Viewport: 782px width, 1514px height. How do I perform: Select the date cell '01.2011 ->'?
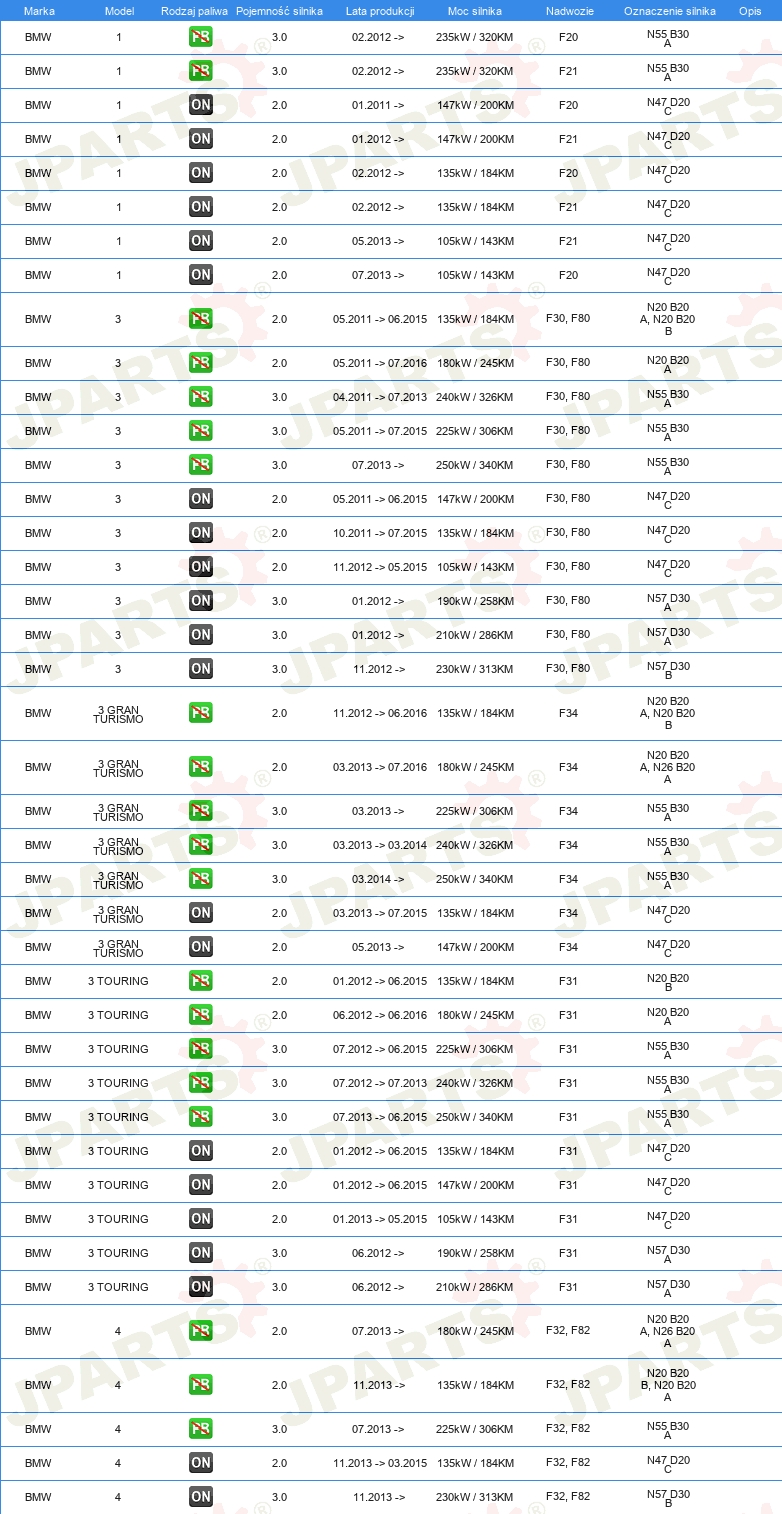(x=378, y=105)
